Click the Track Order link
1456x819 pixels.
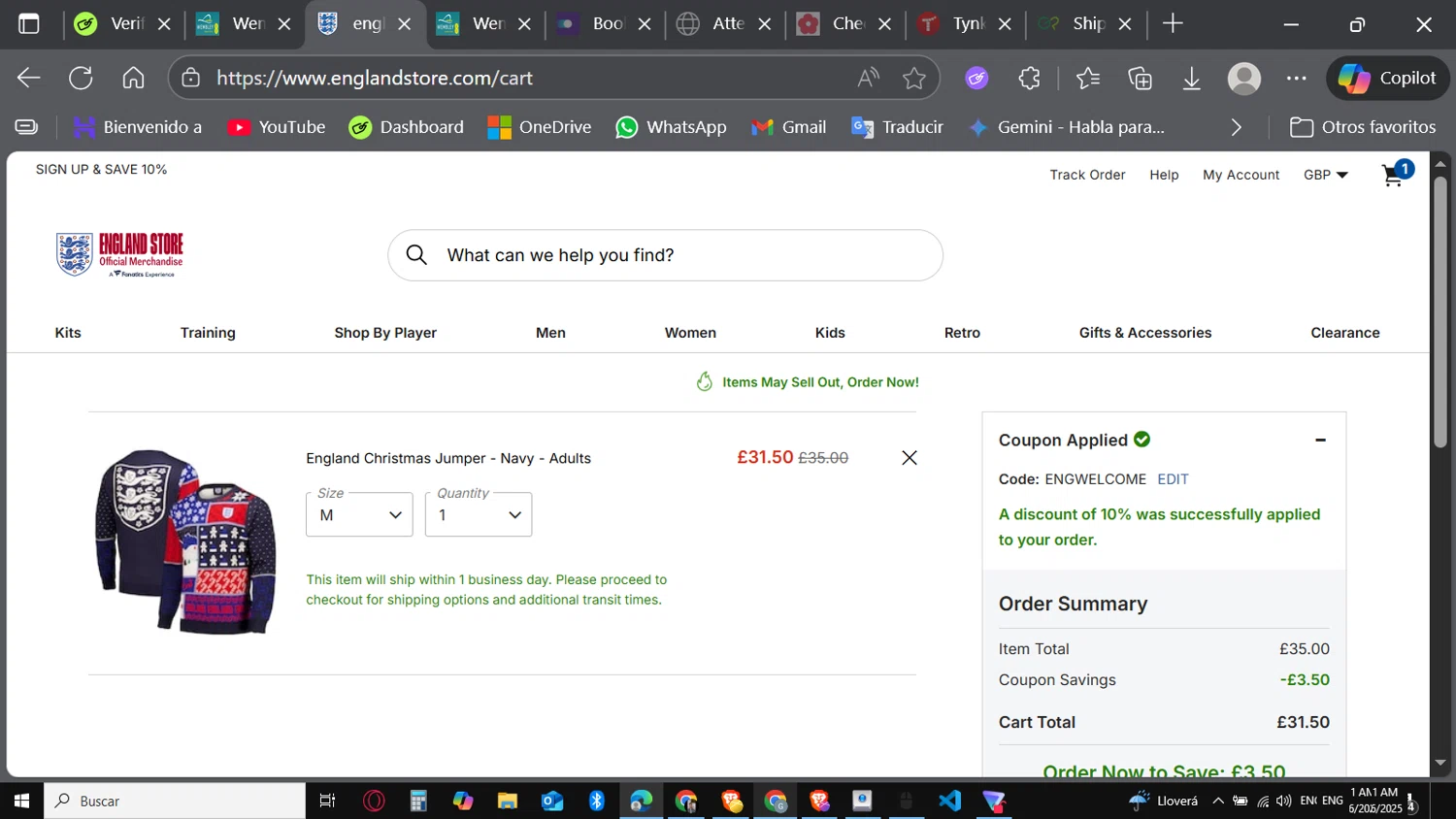(x=1087, y=175)
